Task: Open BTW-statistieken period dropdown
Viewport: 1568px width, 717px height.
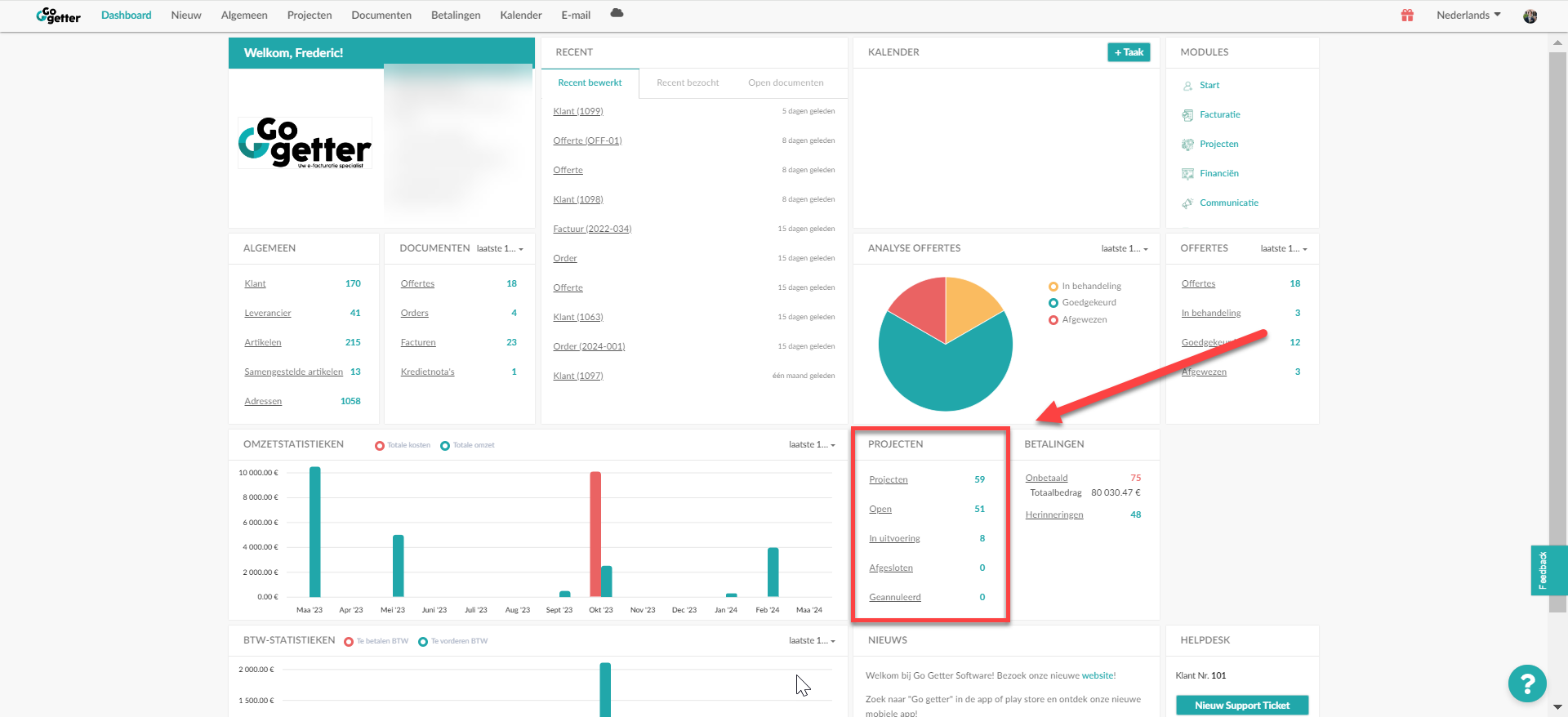Action: point(812,641)
